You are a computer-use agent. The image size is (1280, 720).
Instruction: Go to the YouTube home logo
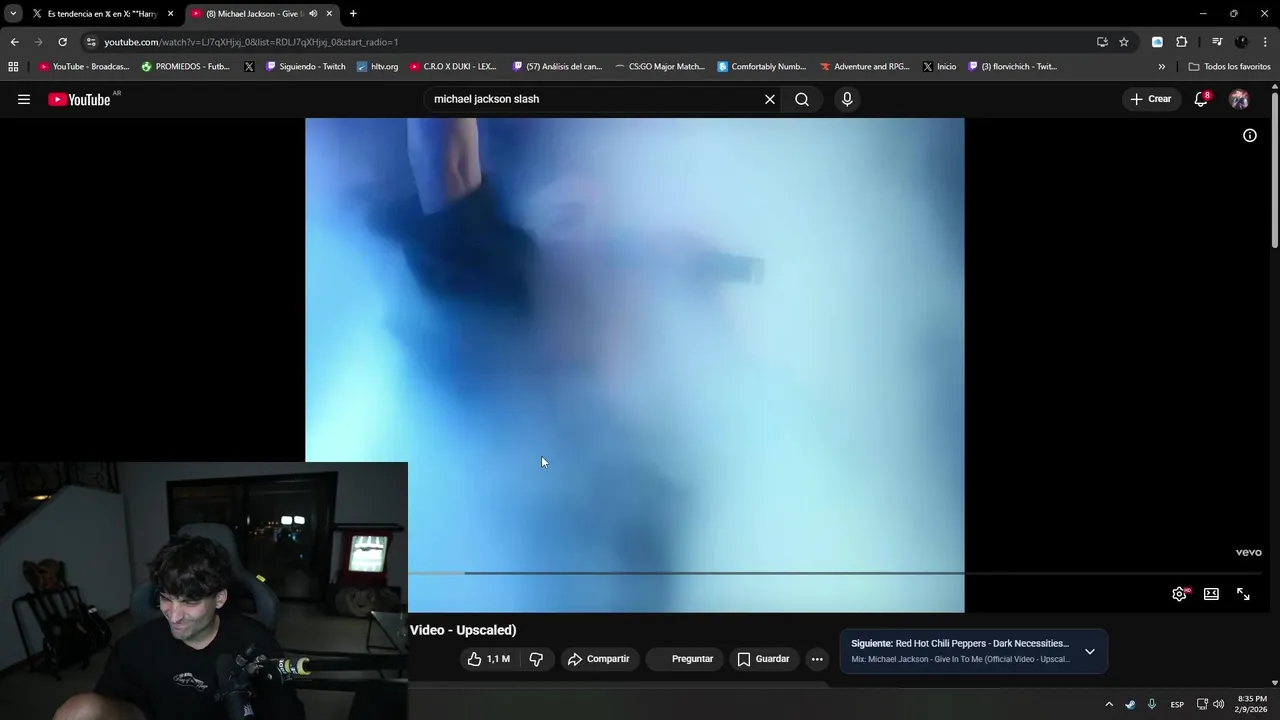79,99
